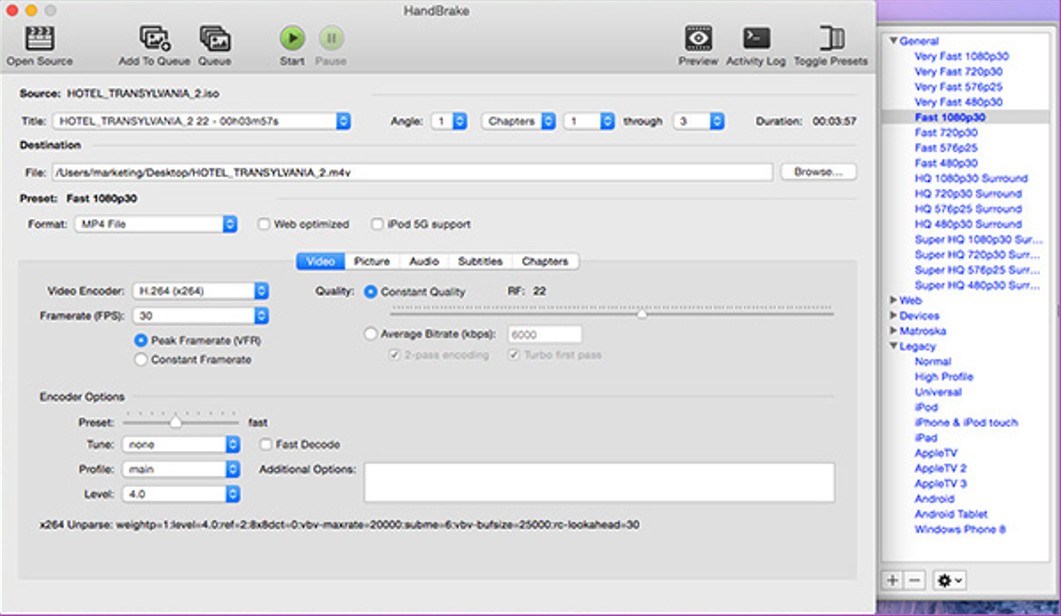
Task: Select Average Bitrate (kbps) radio button
Action: [x=370, y=334]
